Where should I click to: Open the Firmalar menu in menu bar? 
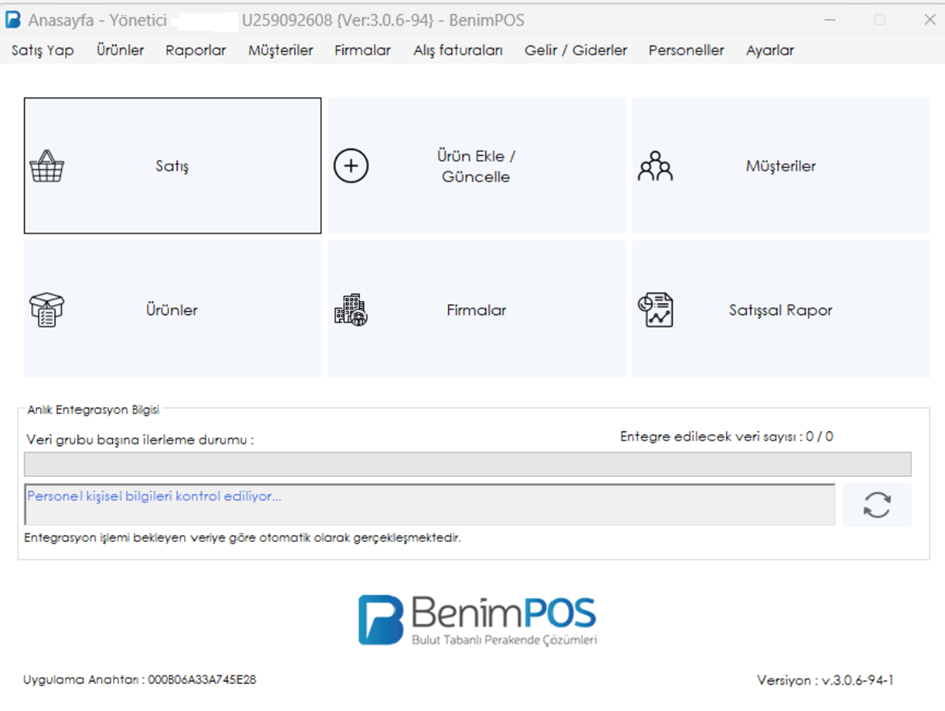[x=363, y=50]
